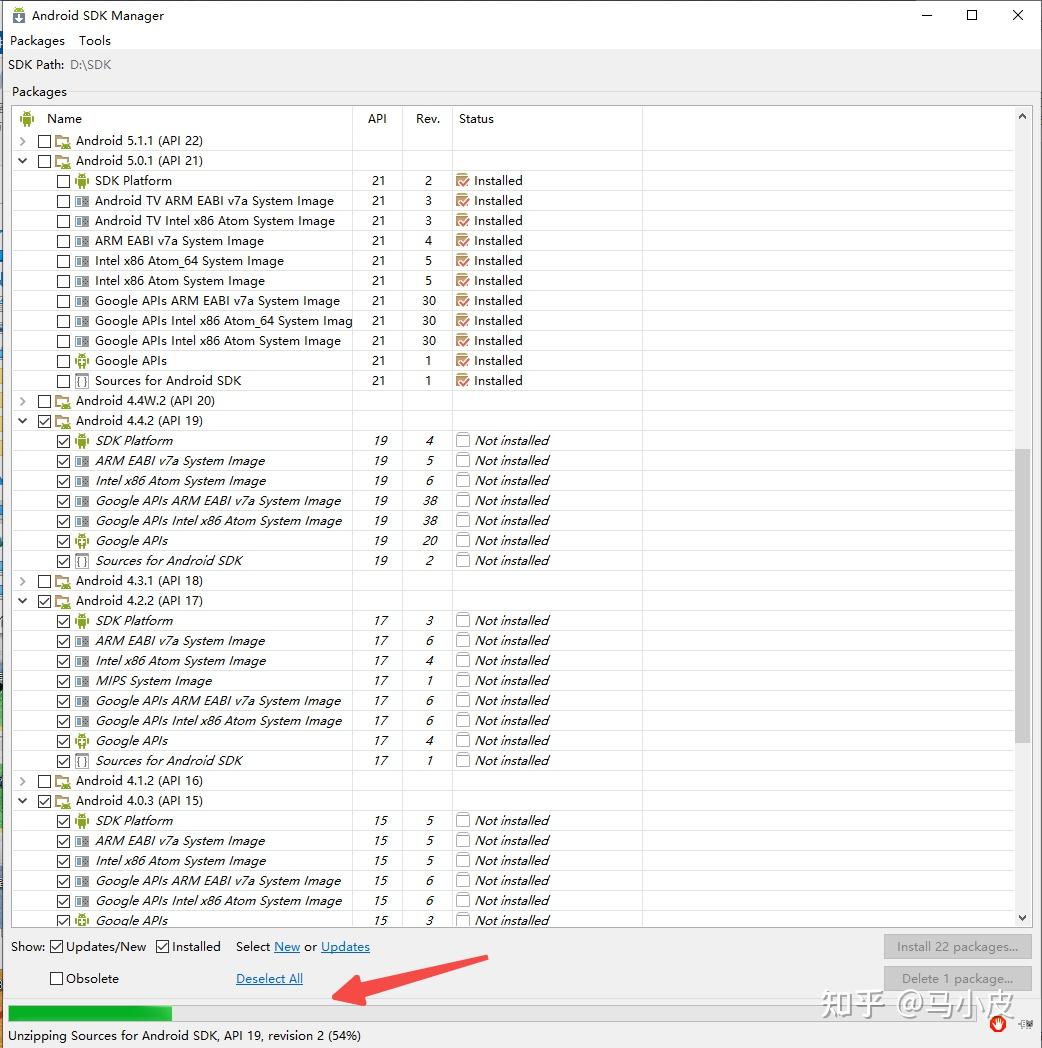1042x1048 pixels.
Task: Collapse the Android 4.4.2 (API 19) group
Action: [x=23, y=421]
